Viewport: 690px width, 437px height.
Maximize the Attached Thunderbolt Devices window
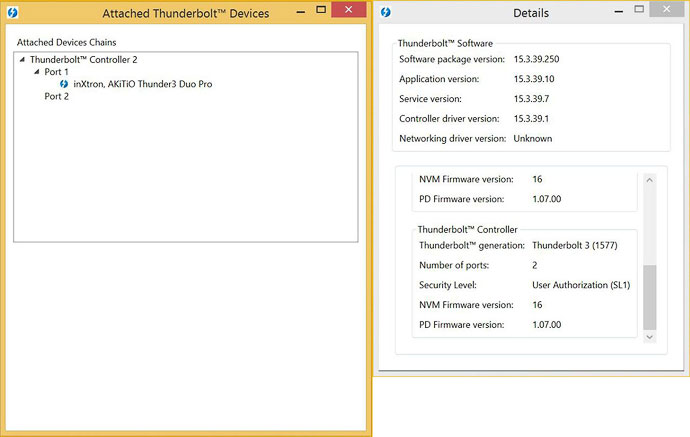pos(313,10)
